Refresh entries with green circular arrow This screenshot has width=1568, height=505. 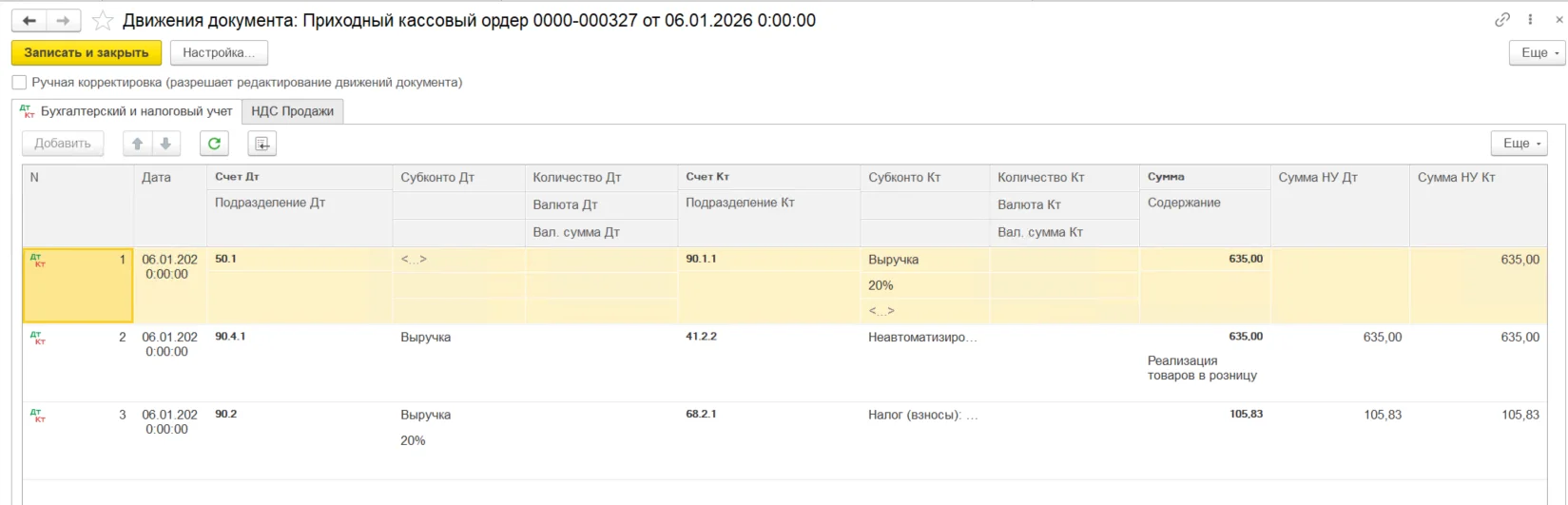[x=214, y=144]
